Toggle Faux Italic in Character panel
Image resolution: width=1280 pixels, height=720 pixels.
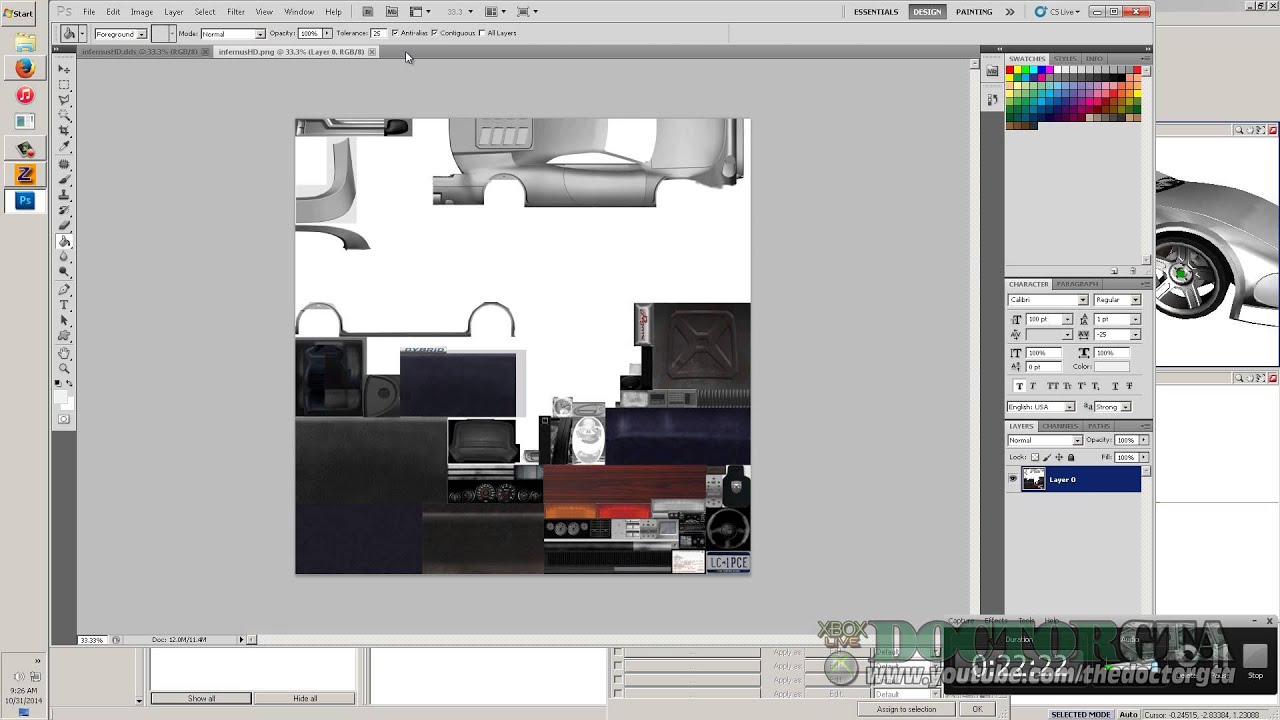pos(1033,386)
